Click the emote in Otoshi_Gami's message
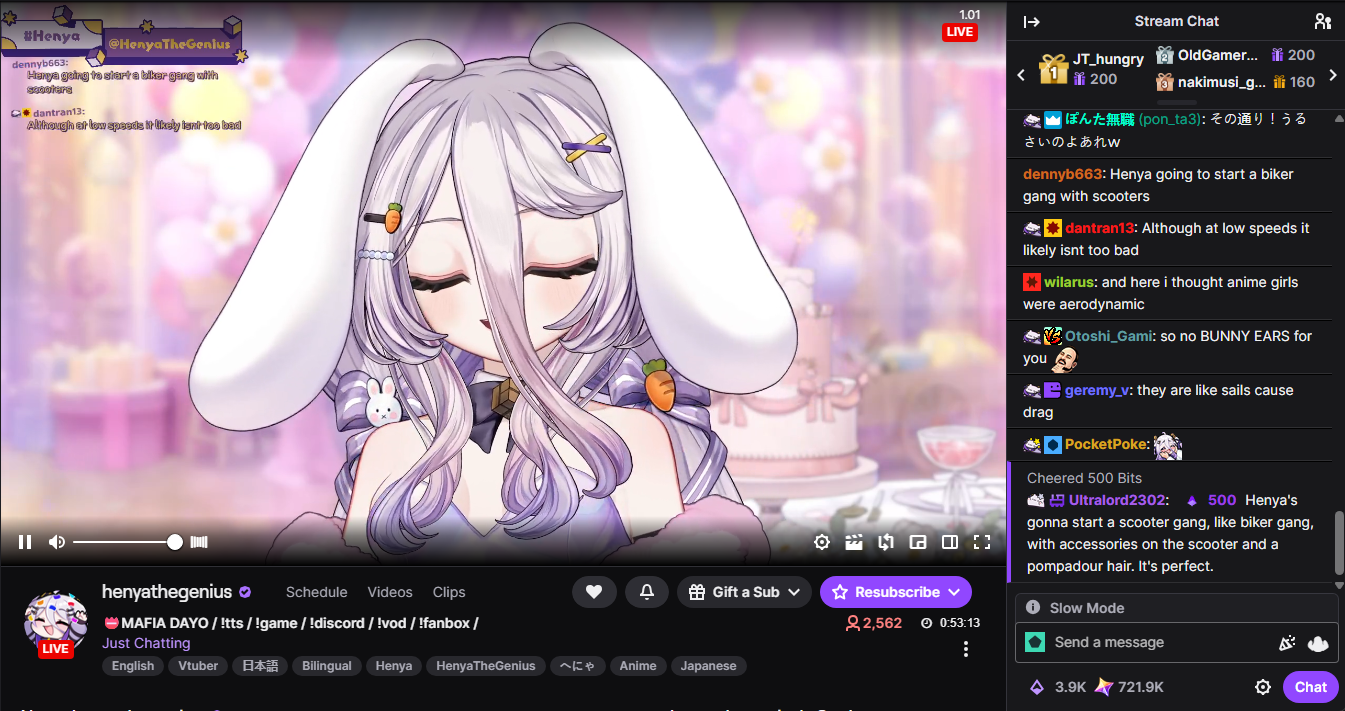Viewport: 1345px width, 711px height. tap(1065, 360)
